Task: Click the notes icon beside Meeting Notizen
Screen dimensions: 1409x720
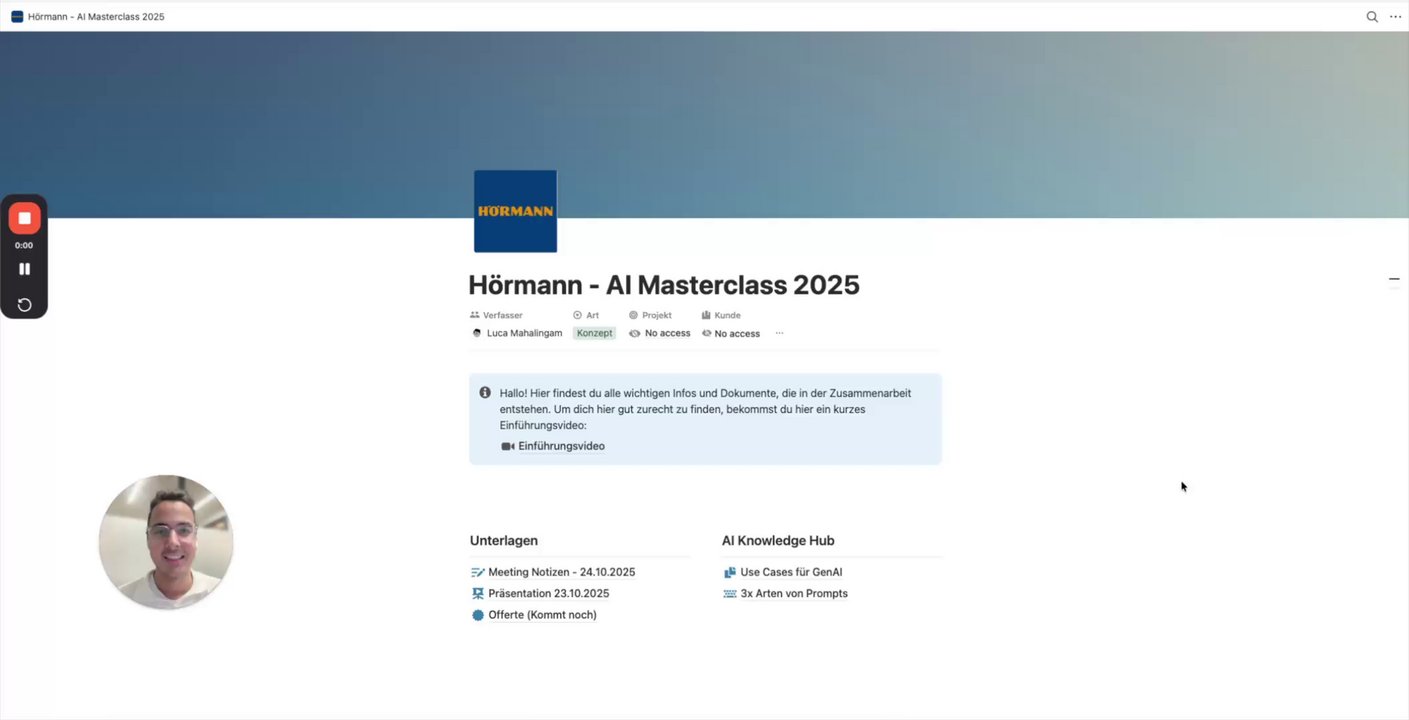Action: click(x=477, y=572)
